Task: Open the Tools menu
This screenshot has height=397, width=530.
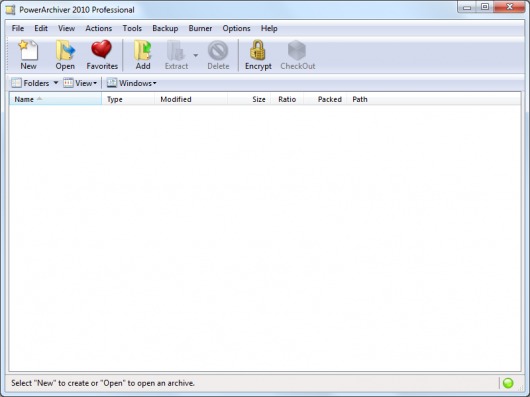Action: pyautogui.click(x=132, y=28)
